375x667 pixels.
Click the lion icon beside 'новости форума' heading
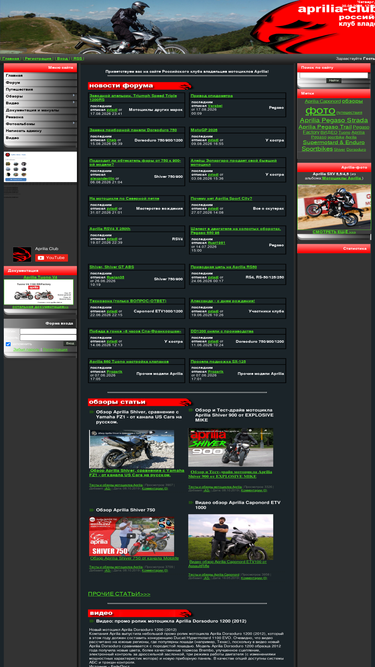[x=186, y=86]
